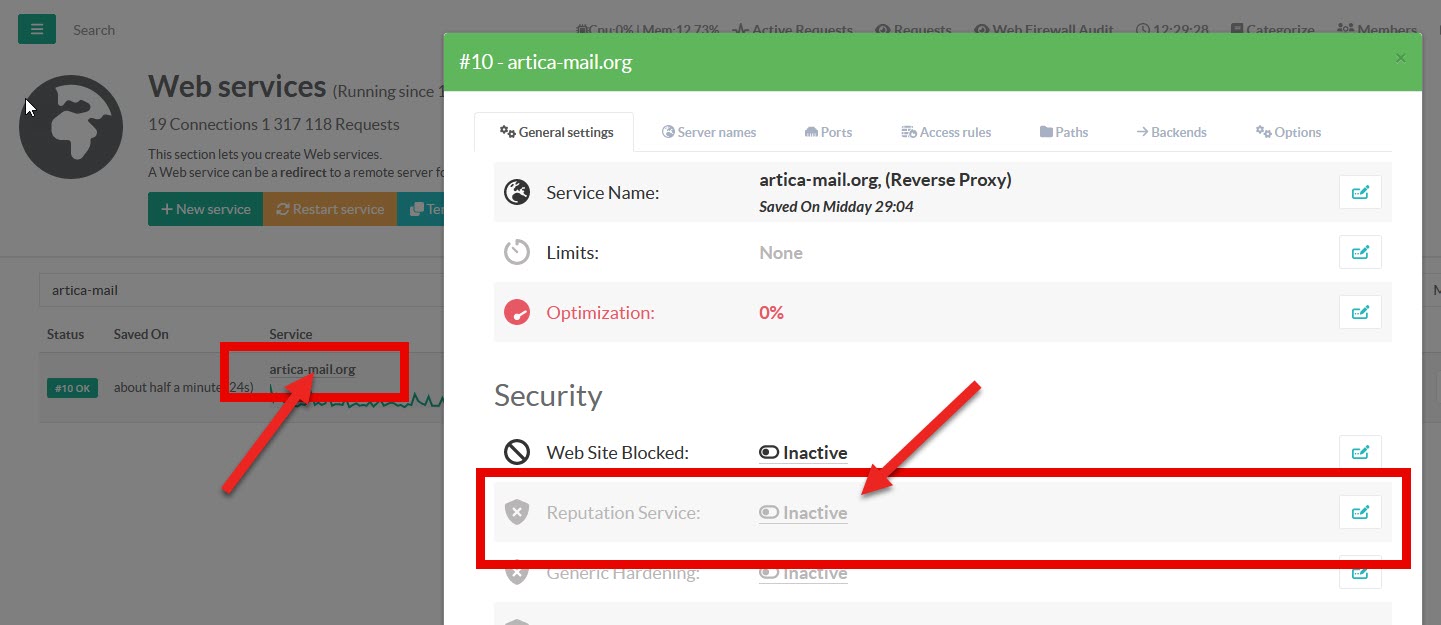Image resolution: width=1441 pixels, height=625 pixels.
Task: Open the Options tab
Action: [1288, 132]
